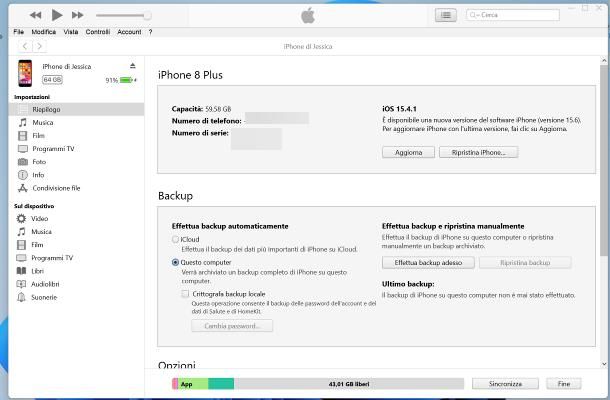Screen dimensions: 610x400
Task: Click the Cambia password... button
Action: click(x=232, y=326)
